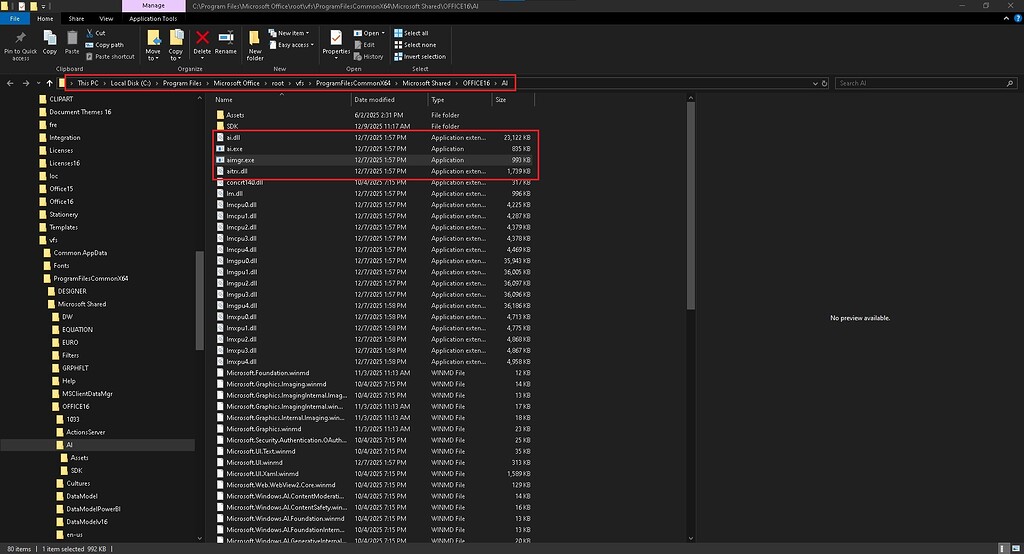Open the New item dropdown
This screenshot has height=554, width=1024.
(x=292, y=33)
